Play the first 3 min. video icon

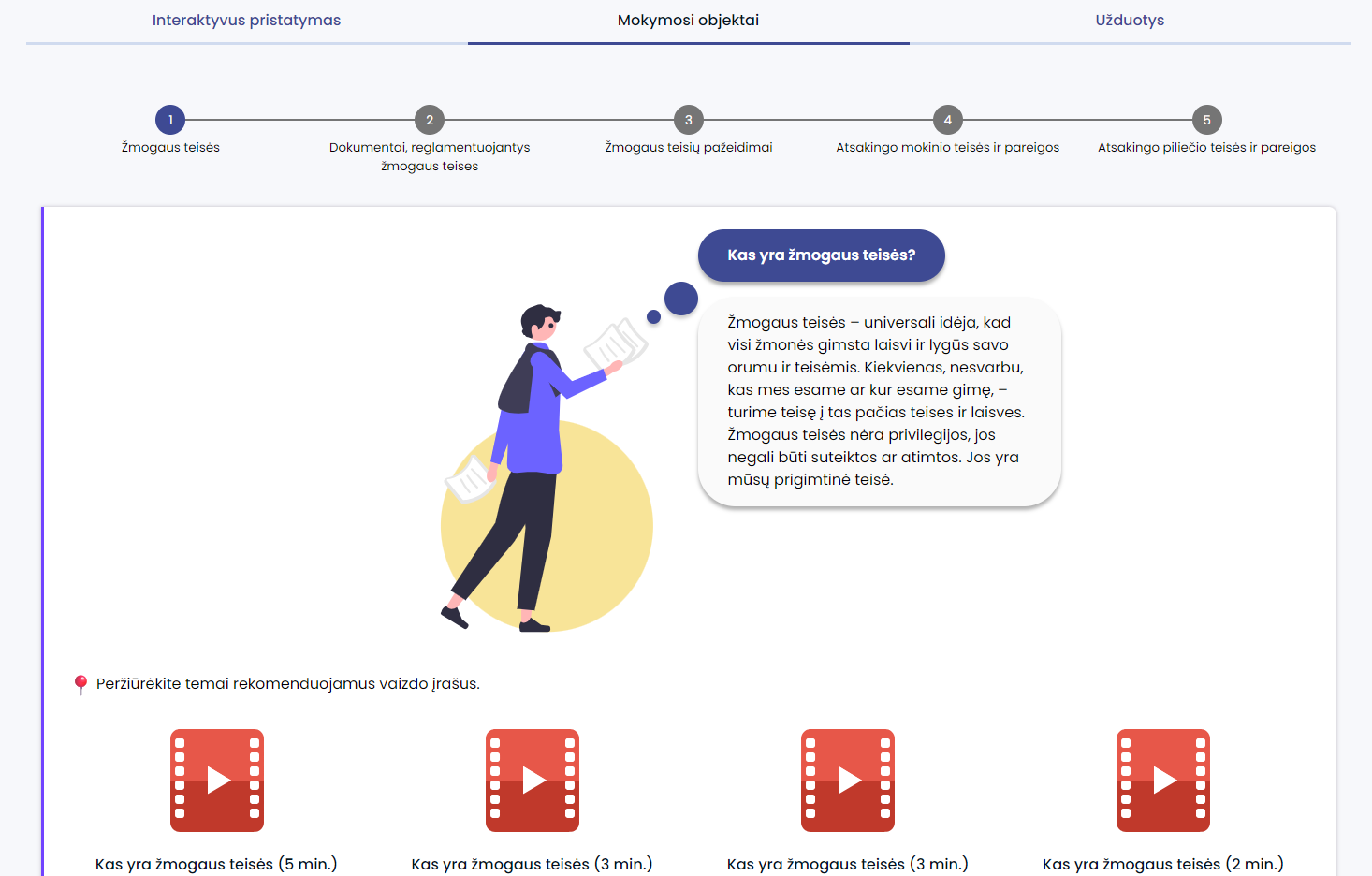533,781
